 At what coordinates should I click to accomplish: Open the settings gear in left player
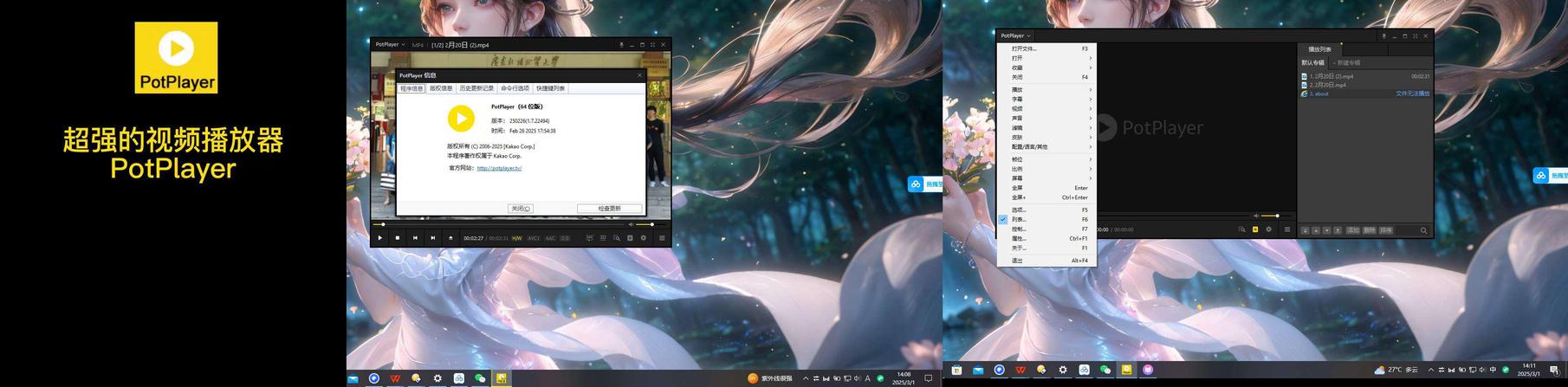(643, 238)
